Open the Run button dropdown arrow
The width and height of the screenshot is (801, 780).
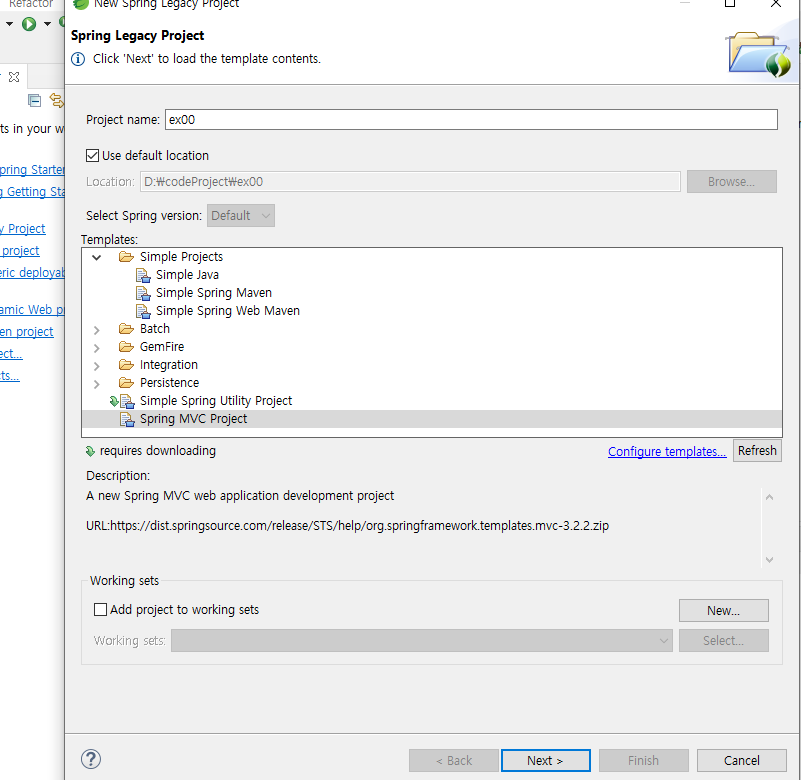[x=48, y=24]
